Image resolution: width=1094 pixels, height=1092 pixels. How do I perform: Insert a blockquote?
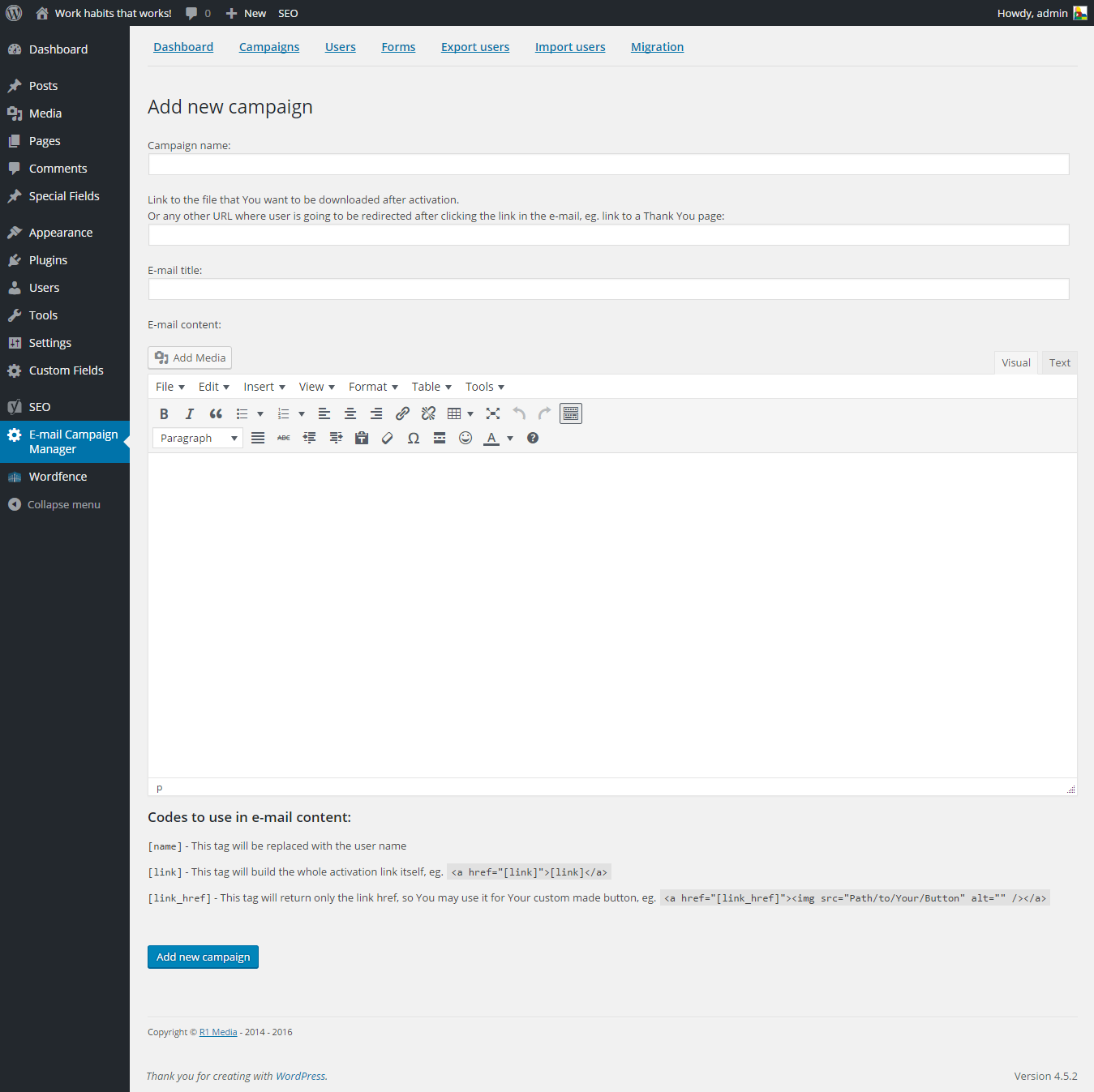click(x=216, y=413)
